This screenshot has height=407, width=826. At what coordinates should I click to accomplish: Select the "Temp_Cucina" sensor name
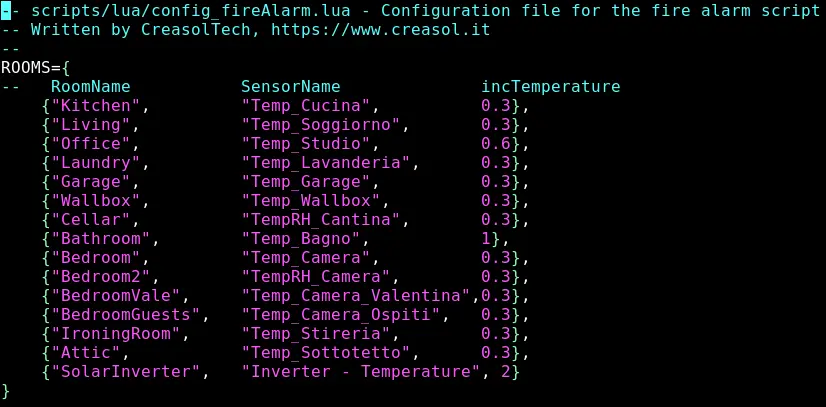point(306,106)
